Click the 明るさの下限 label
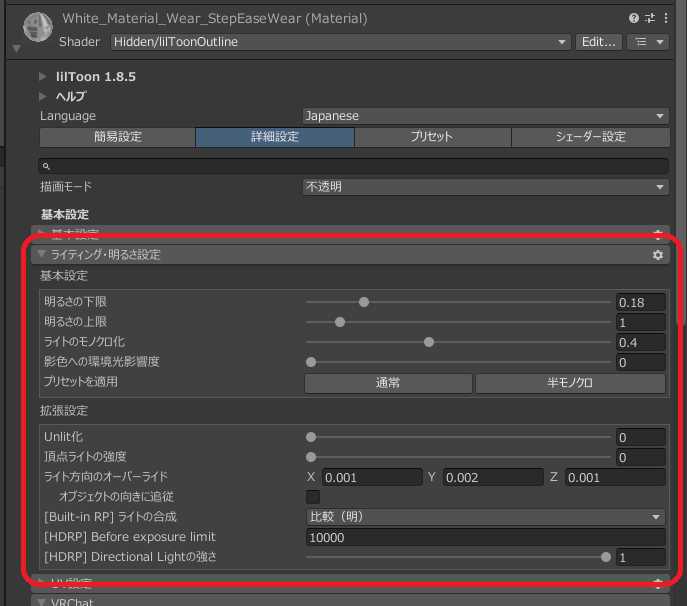 click(75, 302)
